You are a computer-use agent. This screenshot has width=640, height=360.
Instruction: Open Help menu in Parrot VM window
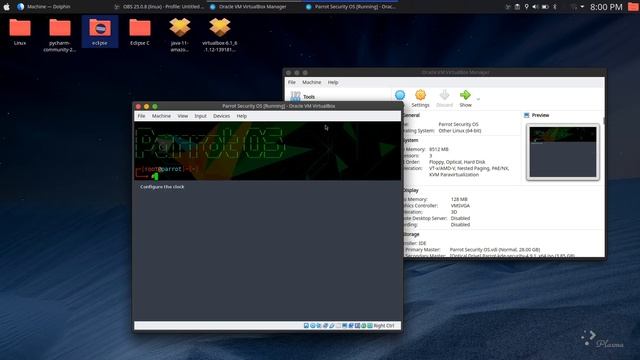coord(242,116)
